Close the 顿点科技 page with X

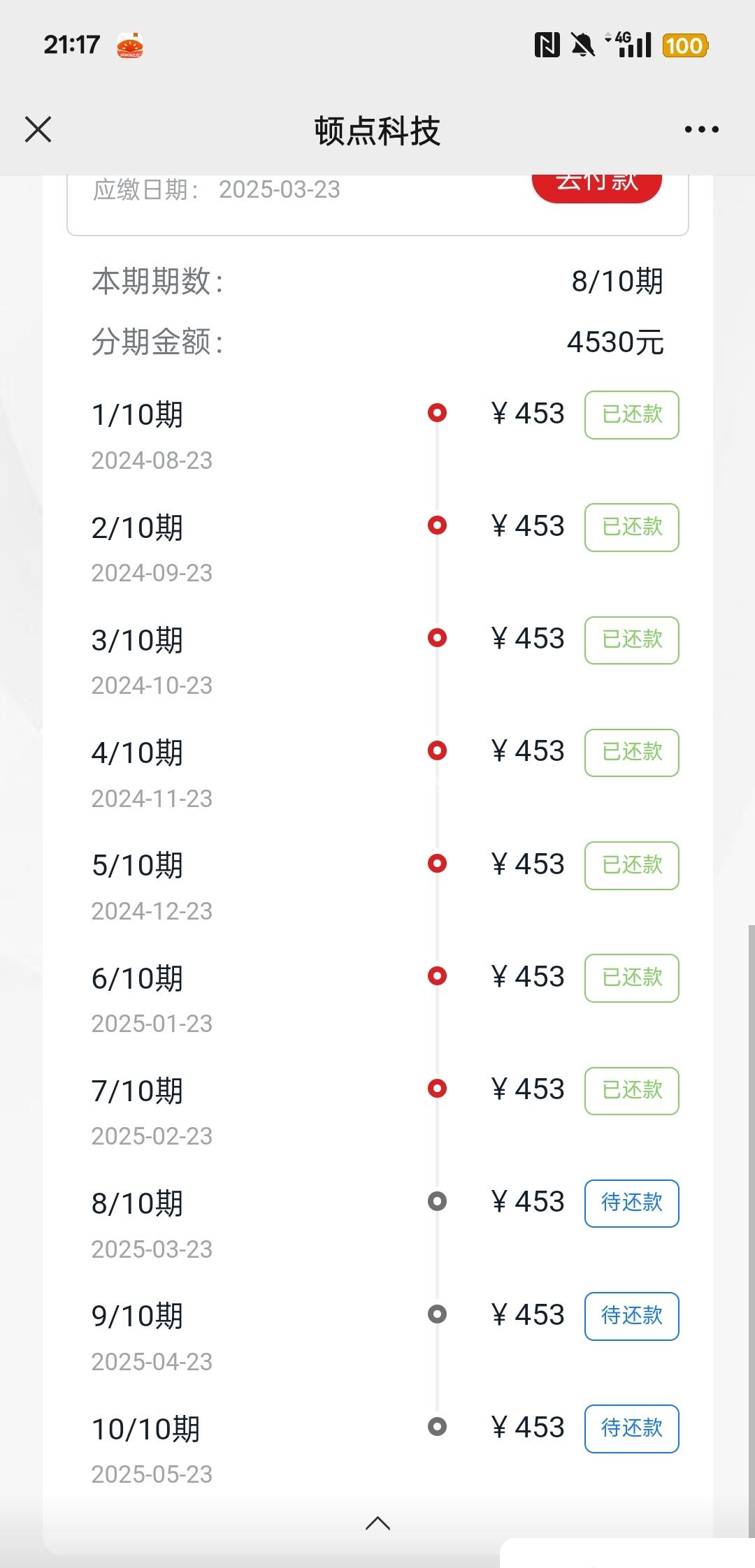pos(38,130)
